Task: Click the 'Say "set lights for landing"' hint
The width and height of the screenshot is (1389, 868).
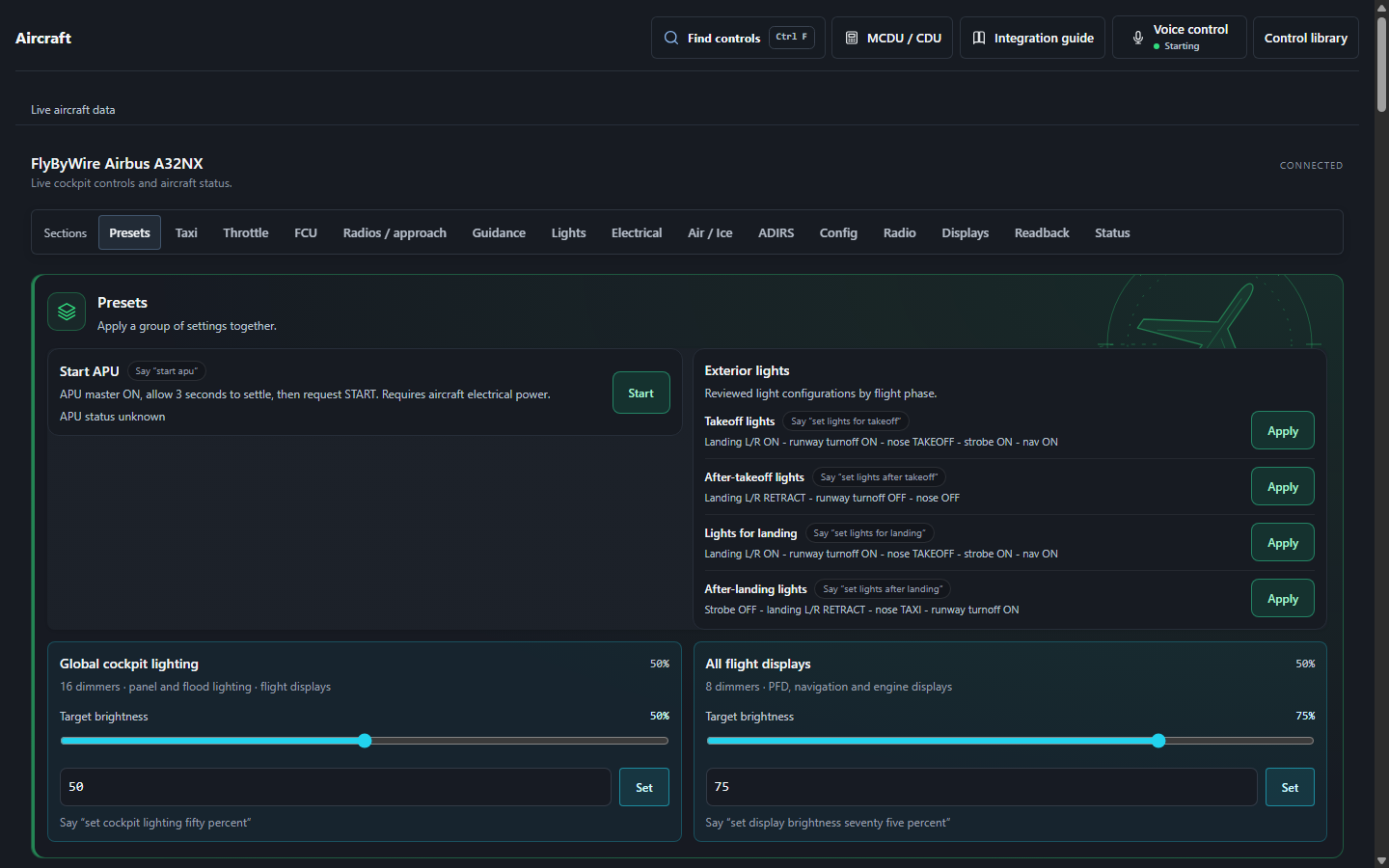Action: [869, 533]
